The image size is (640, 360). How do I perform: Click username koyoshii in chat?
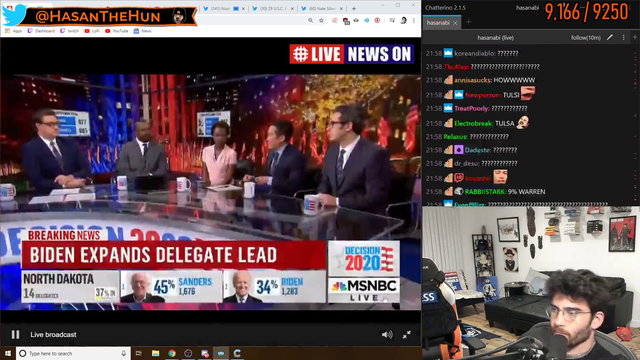click(x=478, y=178)
